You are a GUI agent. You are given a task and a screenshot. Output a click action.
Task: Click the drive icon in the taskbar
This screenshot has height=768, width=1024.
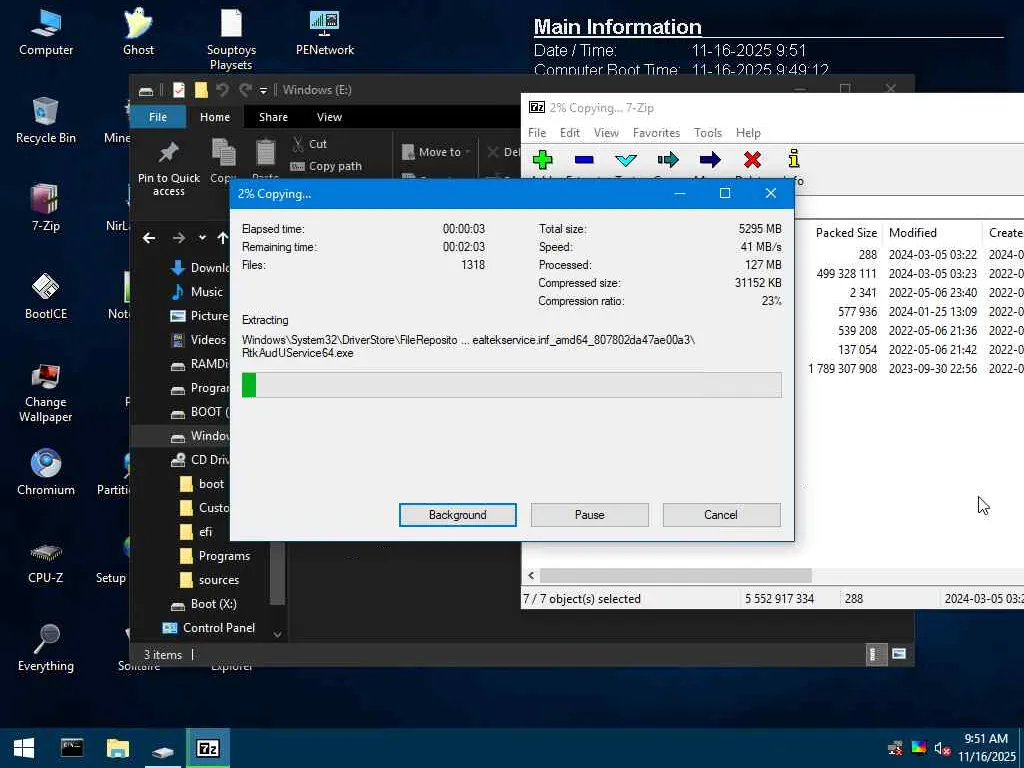tap(163, 750)
